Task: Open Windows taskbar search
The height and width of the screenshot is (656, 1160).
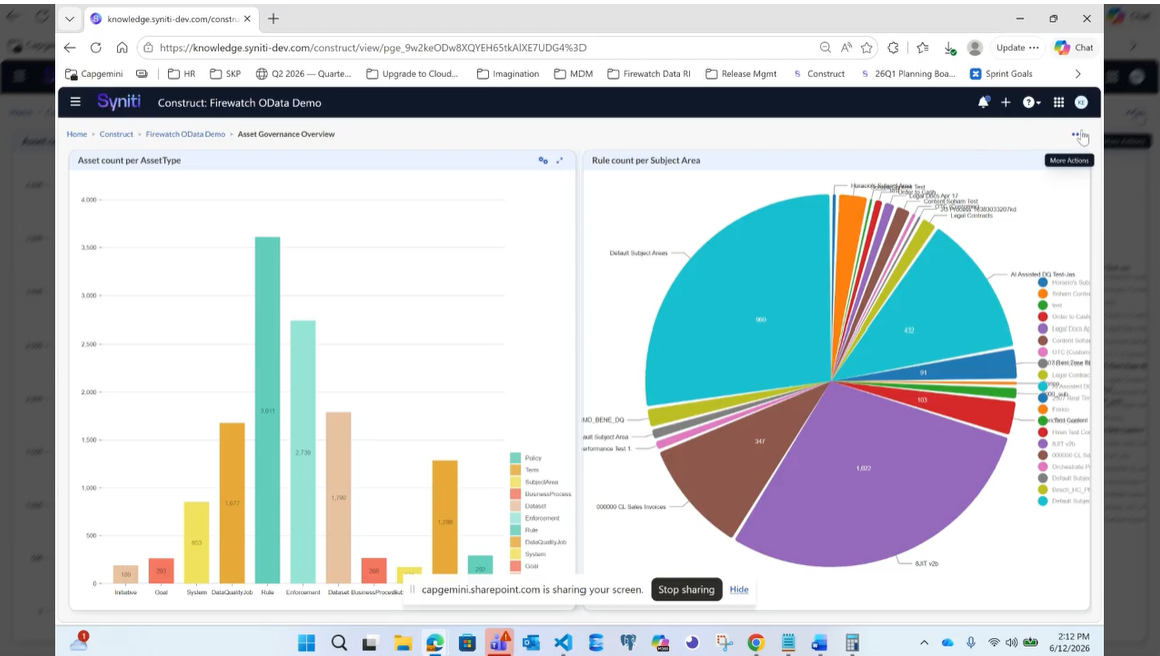Action: pyautogui.click(x=339, y=643)
